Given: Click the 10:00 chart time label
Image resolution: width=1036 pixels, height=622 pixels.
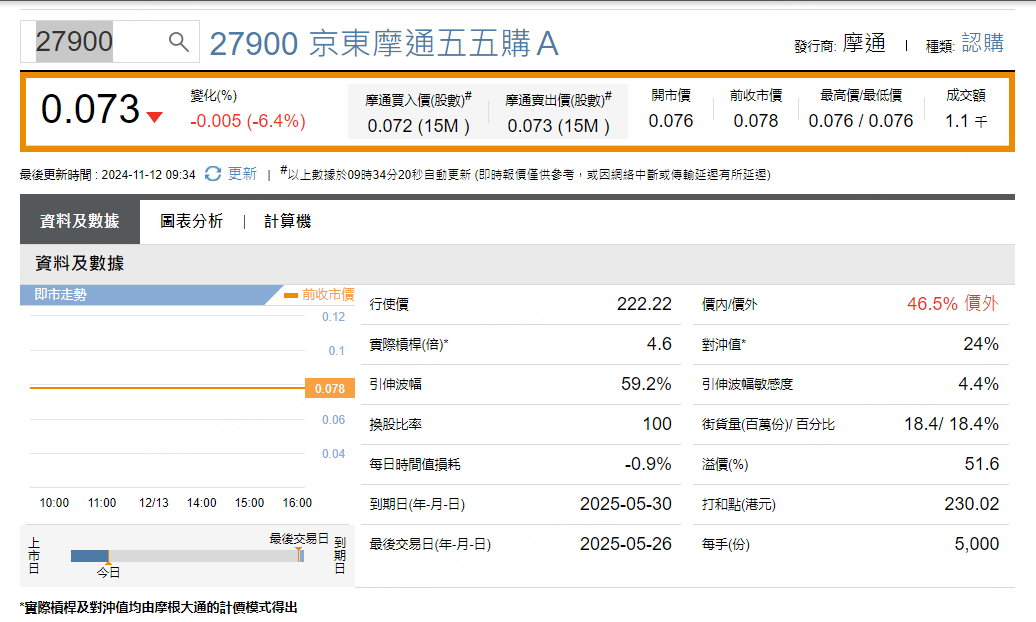Looking at the screenshot, I should [54, 503].
